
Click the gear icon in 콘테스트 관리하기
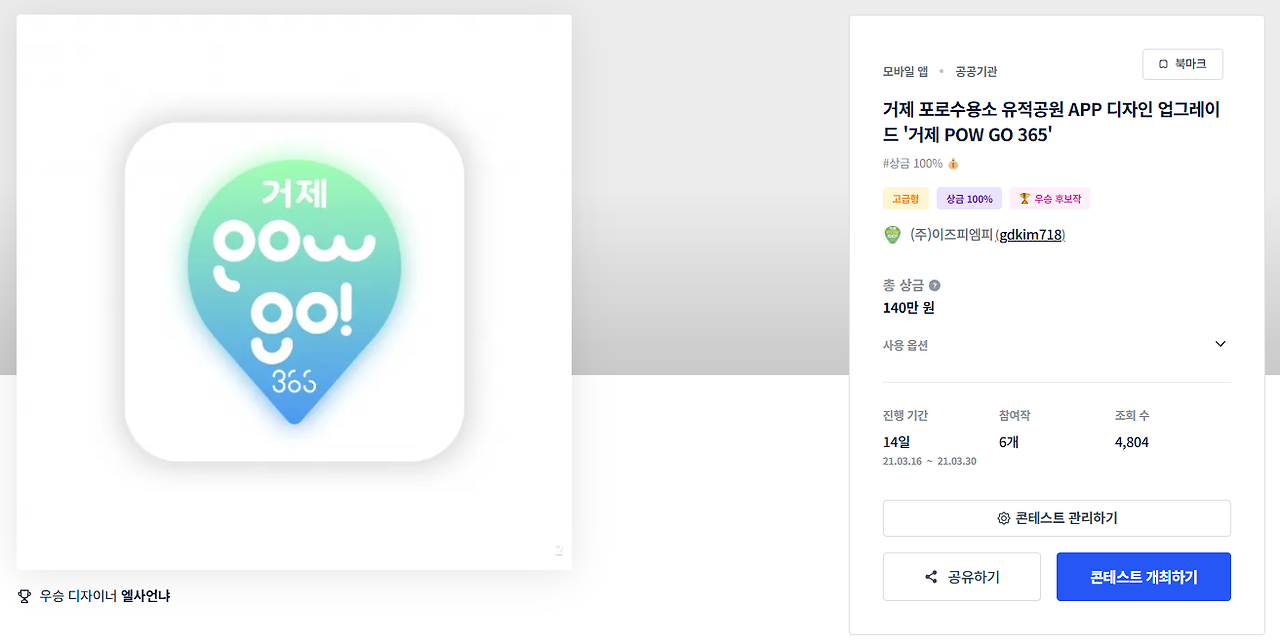click(1004, 518)
